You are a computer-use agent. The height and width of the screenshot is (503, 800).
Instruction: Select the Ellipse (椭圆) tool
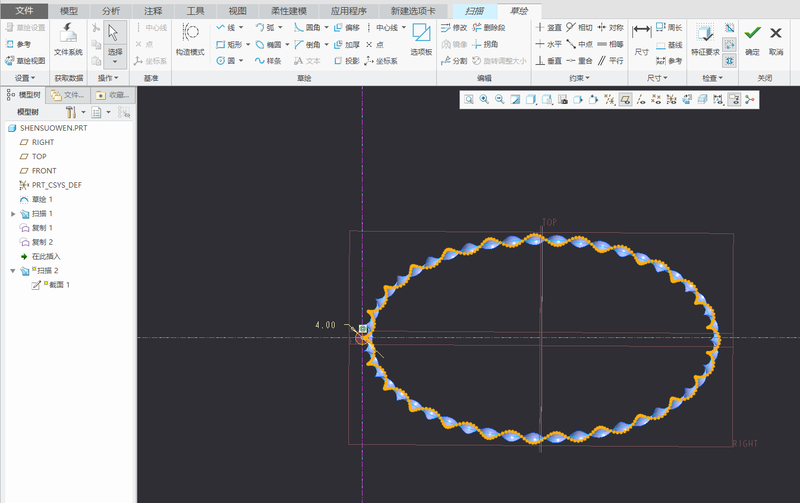point(268,44)
